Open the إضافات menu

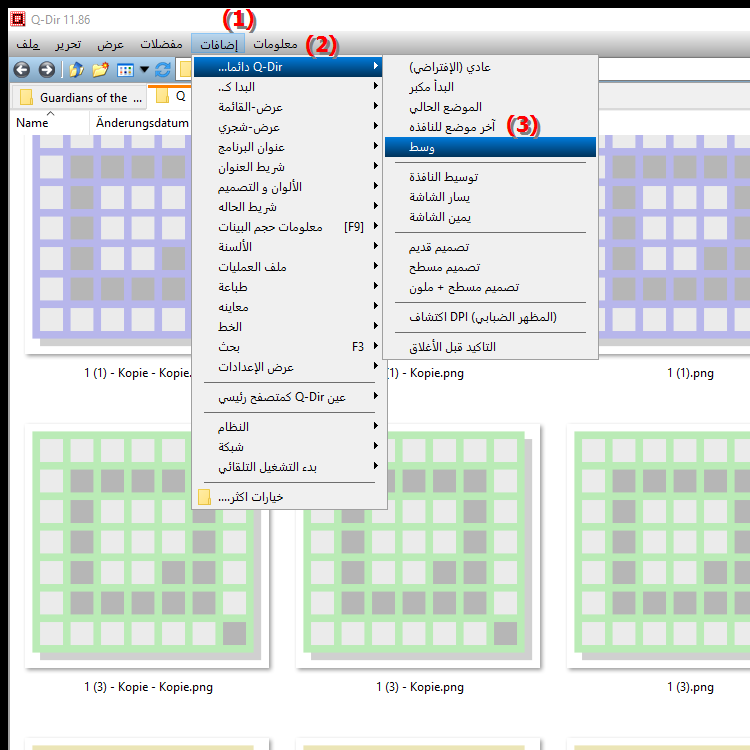point(219,44)
